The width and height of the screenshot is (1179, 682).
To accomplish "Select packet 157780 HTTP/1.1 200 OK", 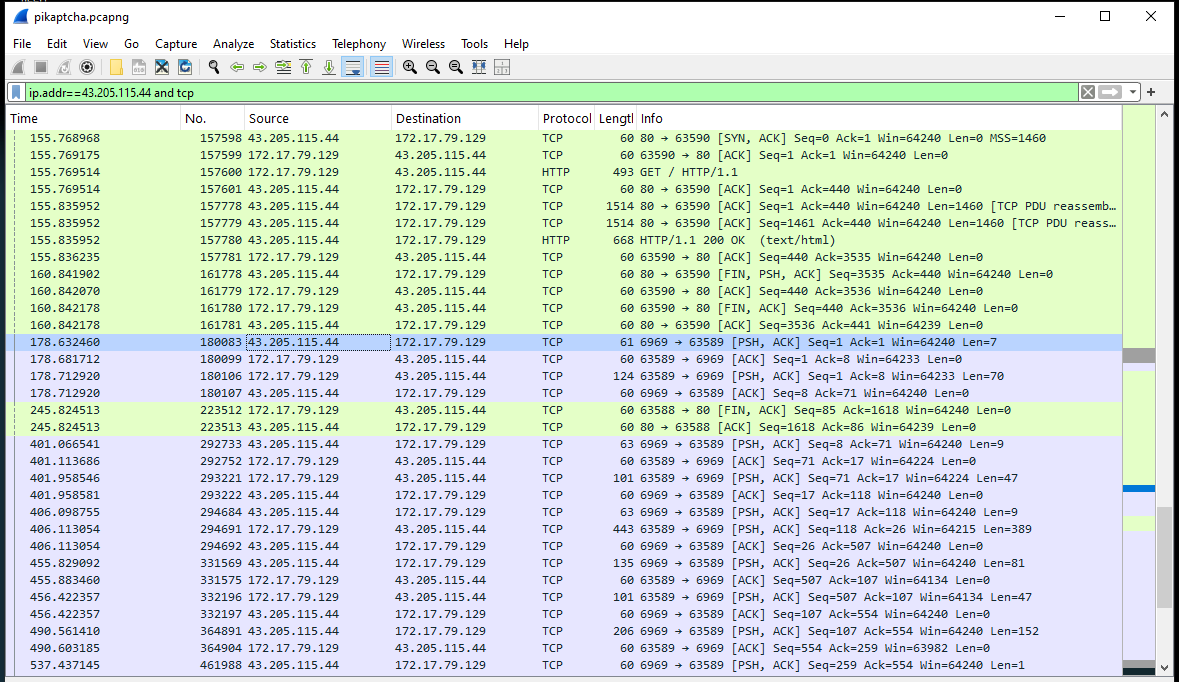I will click(x=564, y=241).
